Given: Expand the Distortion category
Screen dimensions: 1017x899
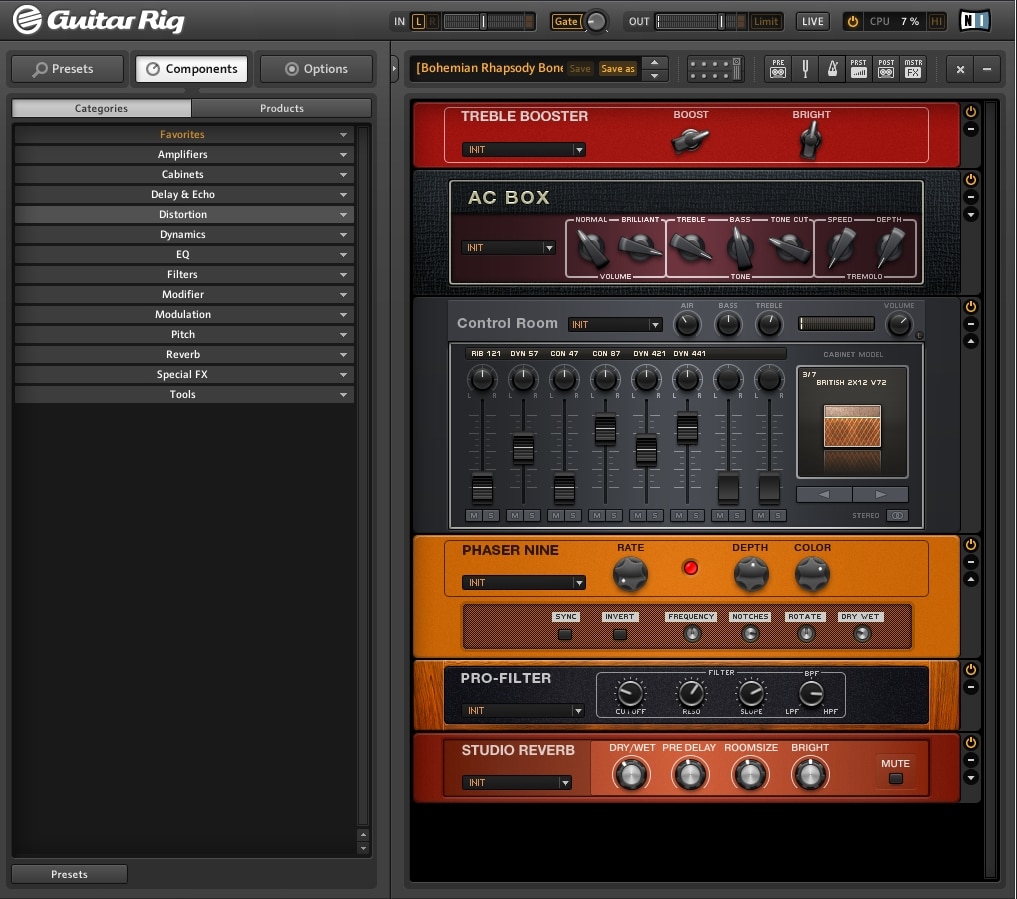Looking at the screenshot, I should click(184, 215).
